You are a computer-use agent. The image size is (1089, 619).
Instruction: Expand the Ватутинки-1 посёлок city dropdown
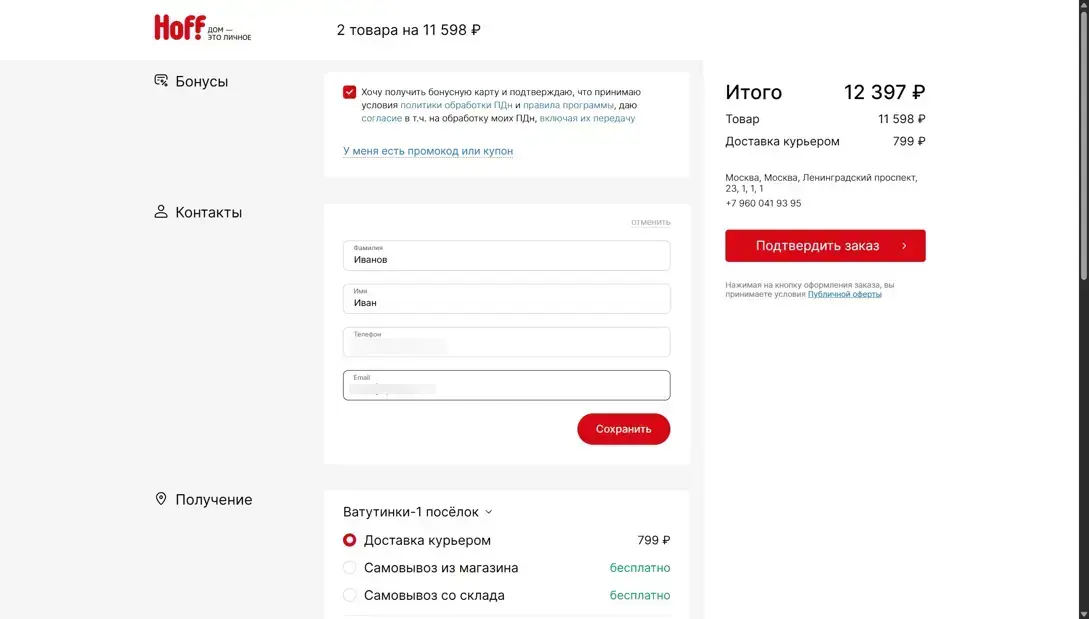(x=418, y=512)
